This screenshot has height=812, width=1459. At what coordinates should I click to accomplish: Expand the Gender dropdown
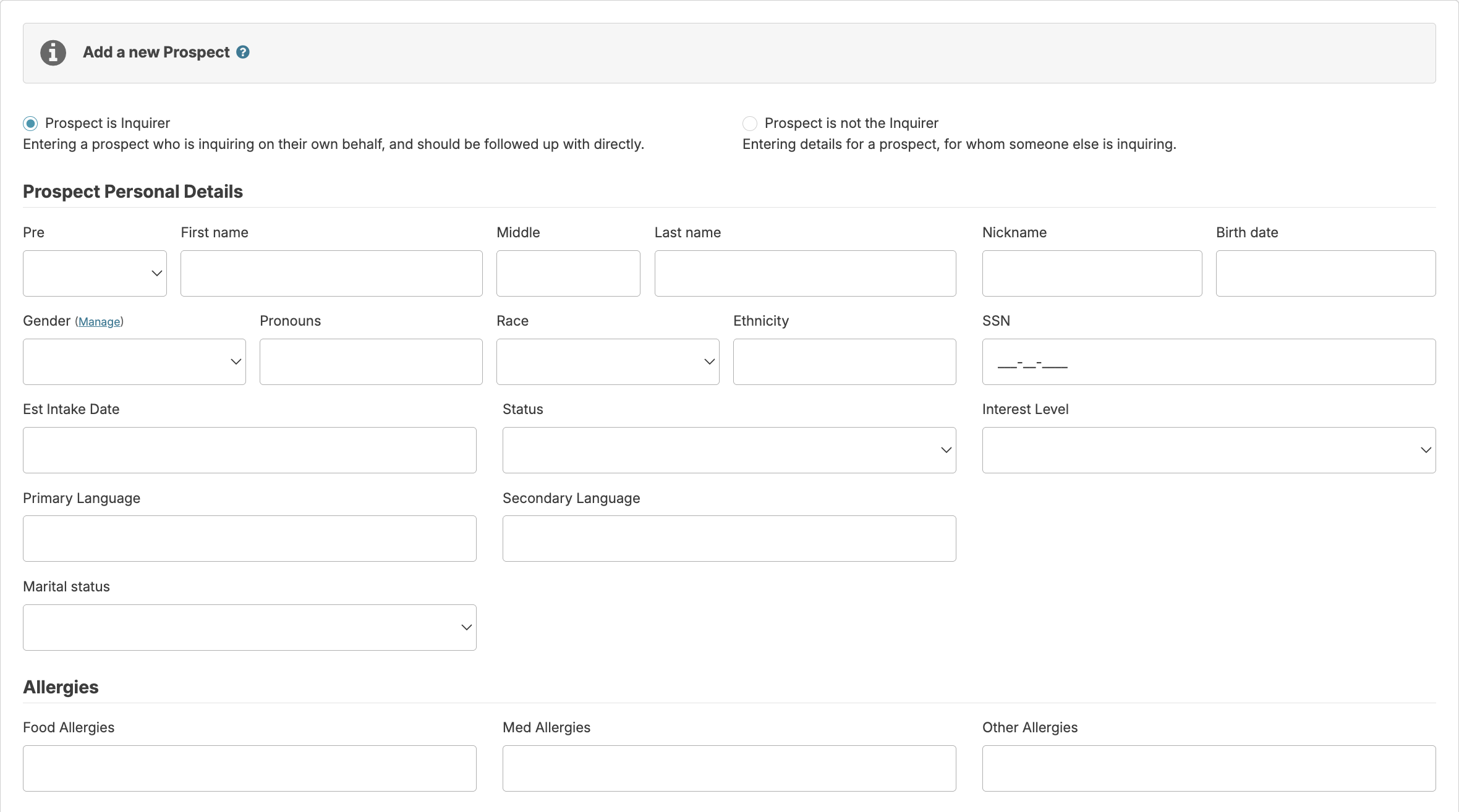(134, 362)
